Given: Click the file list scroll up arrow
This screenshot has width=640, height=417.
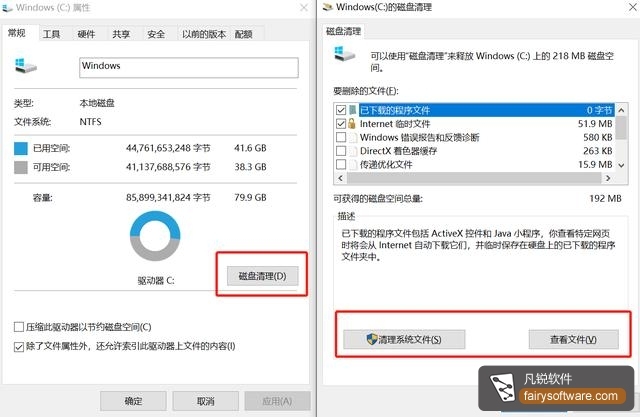Looking at the screenshot, I should pos(621,110).
